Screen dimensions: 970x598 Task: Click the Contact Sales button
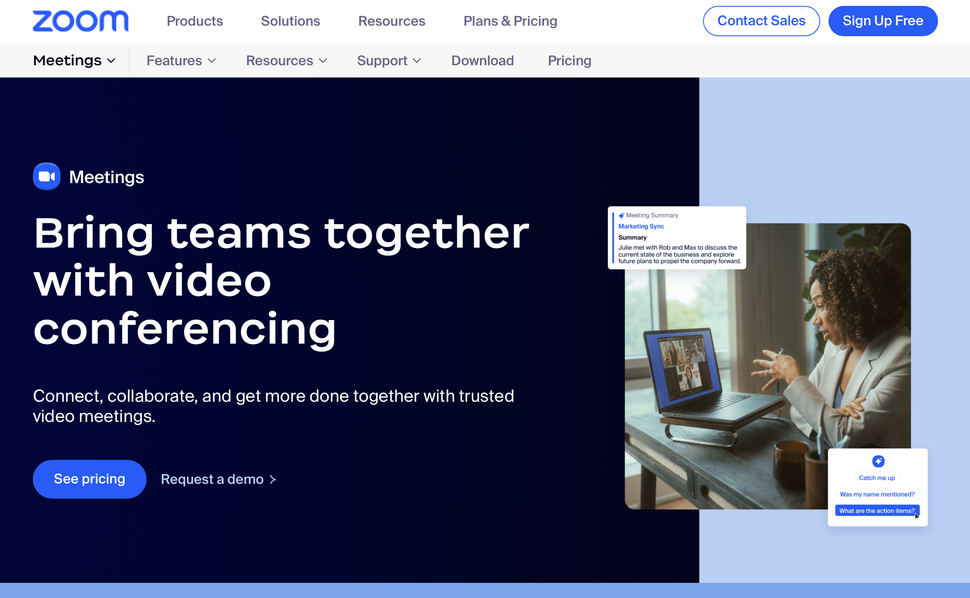(x=761, y=20)
